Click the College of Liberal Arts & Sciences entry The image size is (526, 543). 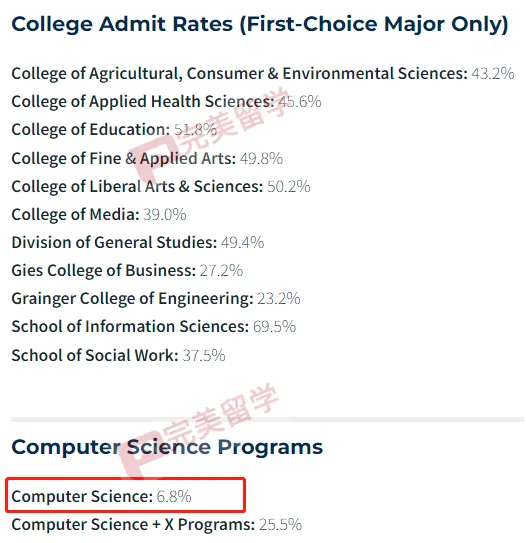[x=161, y=187]
